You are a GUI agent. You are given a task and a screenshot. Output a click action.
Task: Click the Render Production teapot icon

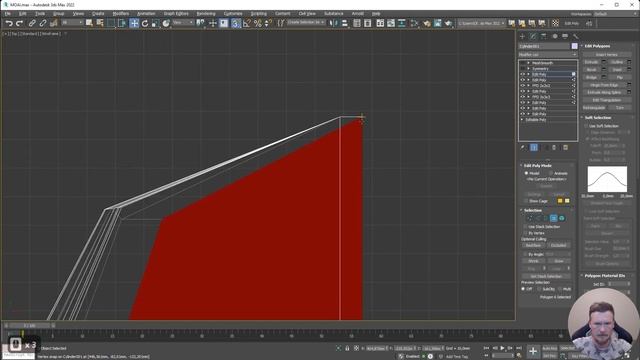click(449, 23)
